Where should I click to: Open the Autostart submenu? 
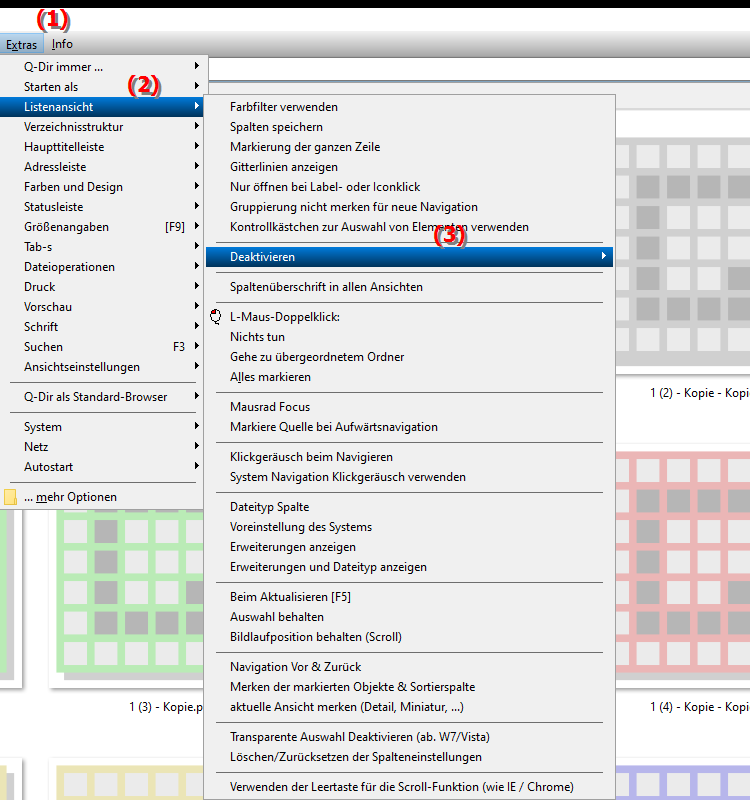[102, 467]
